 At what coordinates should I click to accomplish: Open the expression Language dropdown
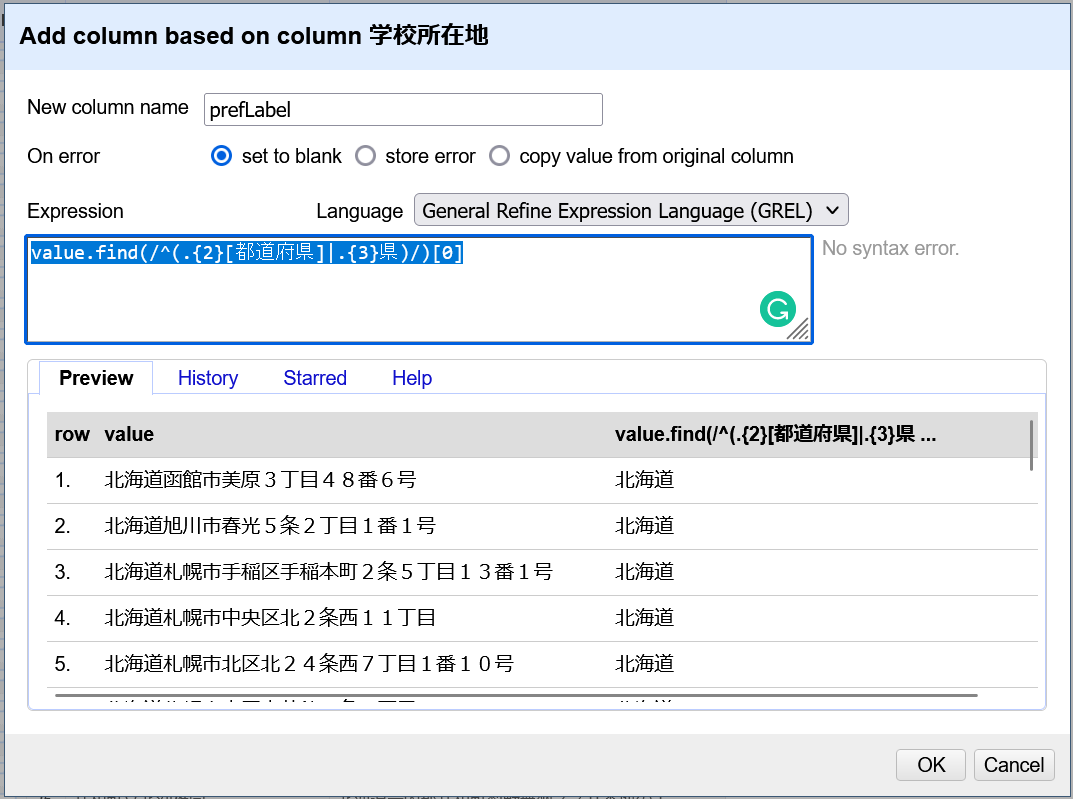[631, 210]
